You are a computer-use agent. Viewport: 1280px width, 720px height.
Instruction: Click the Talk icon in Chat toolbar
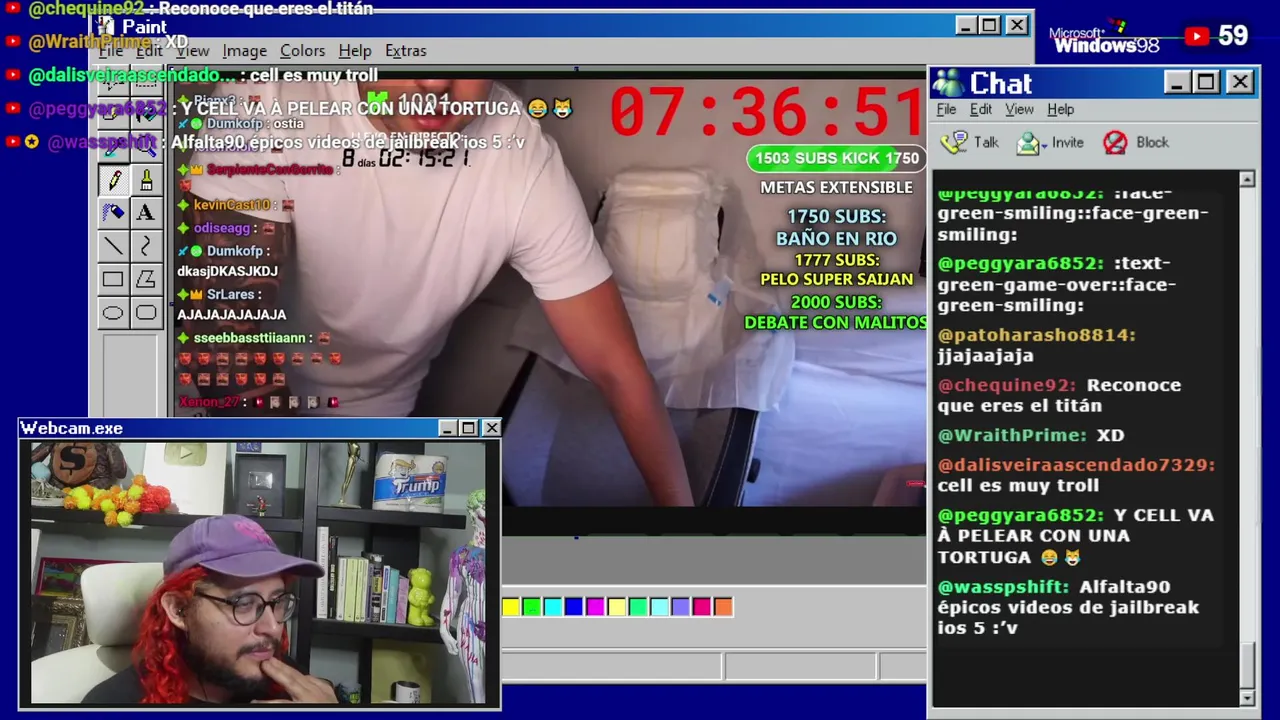[x=956, y=143]
